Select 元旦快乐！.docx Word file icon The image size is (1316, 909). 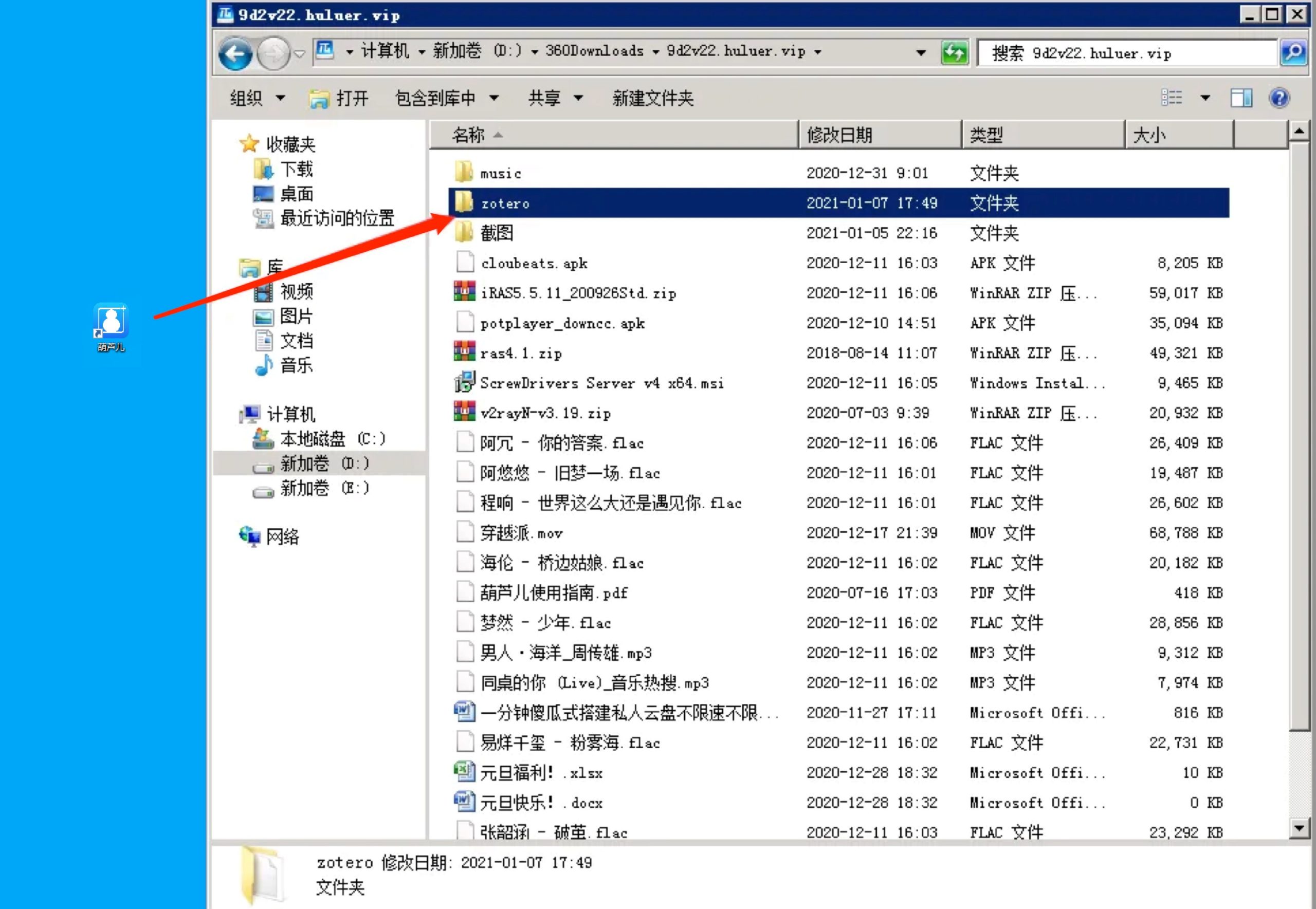pyautogui.click(x=464, y=802)
